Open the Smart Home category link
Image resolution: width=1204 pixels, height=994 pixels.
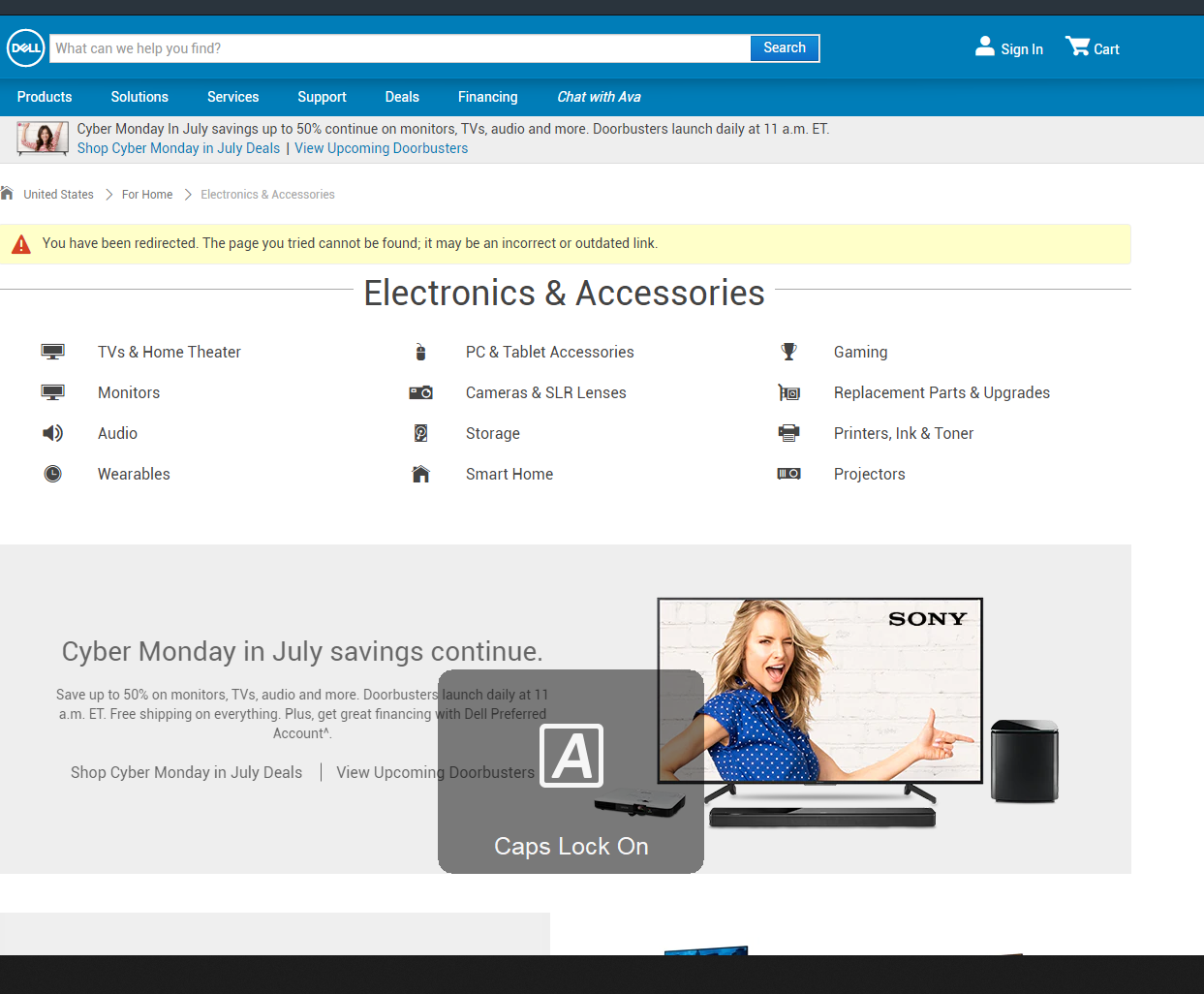[x=509, y=474]
